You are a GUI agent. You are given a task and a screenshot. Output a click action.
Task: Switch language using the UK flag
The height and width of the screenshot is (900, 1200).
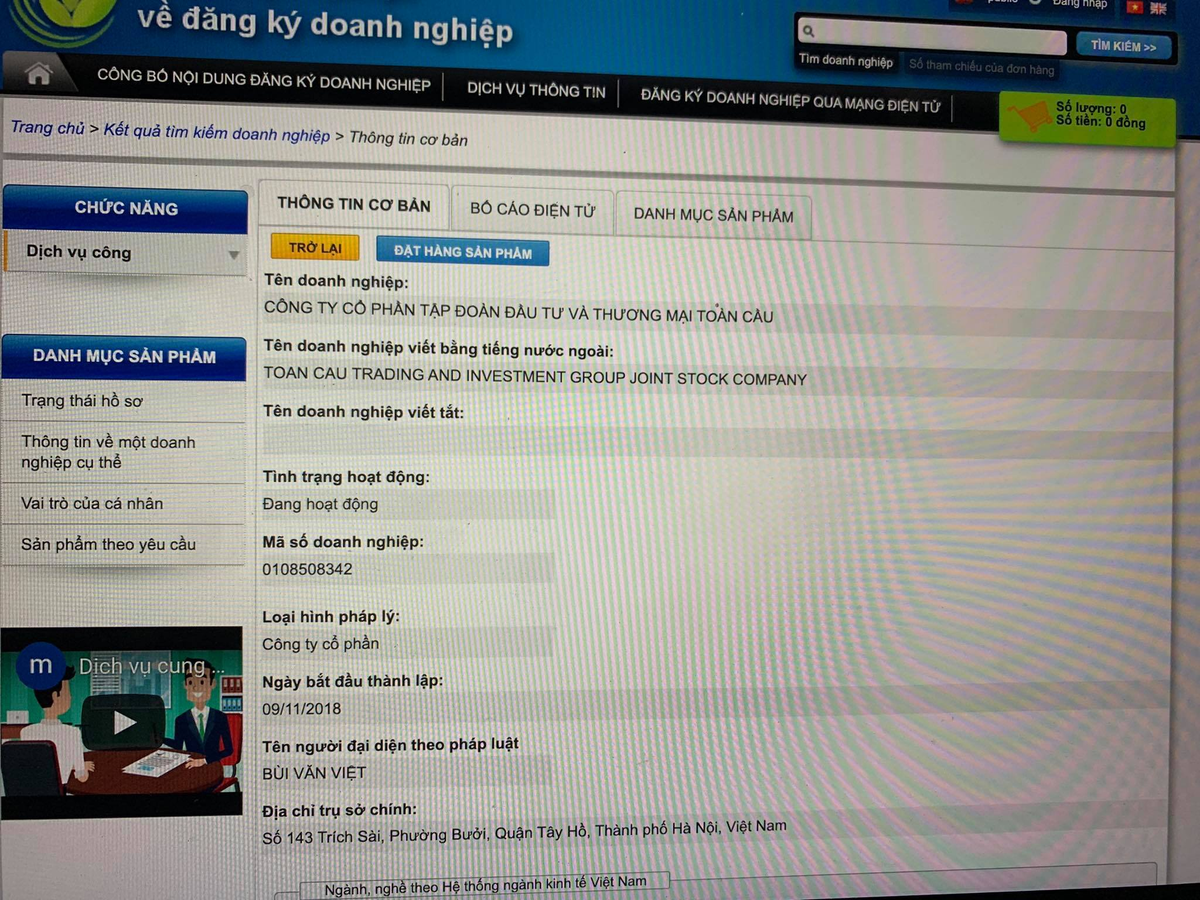tap(1159, 8)
